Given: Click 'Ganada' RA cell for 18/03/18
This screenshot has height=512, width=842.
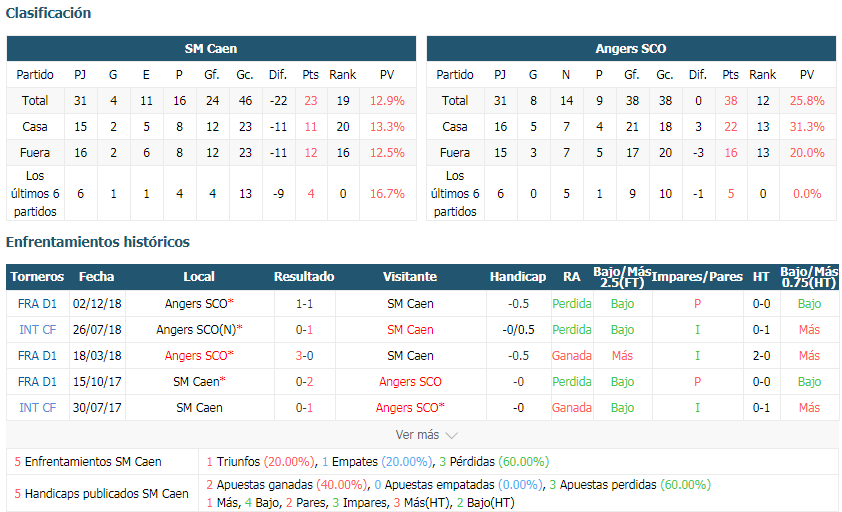Looking at the screenshot, I should 572,356.
